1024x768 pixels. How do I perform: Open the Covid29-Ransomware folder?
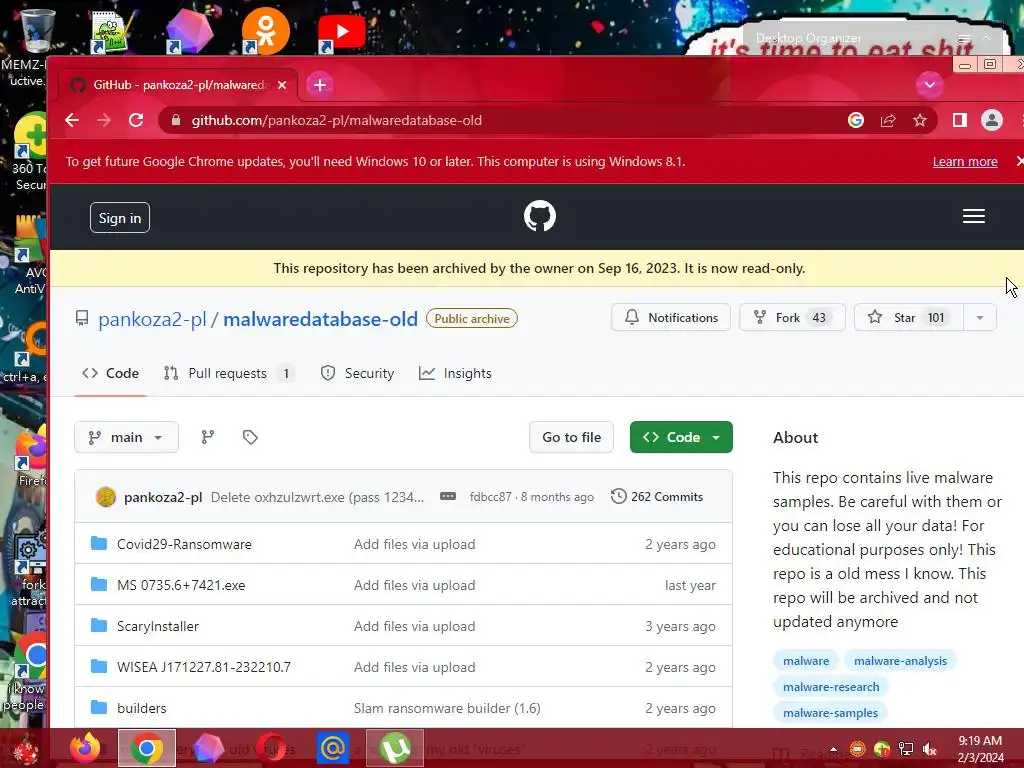click(x=184, y=545)
